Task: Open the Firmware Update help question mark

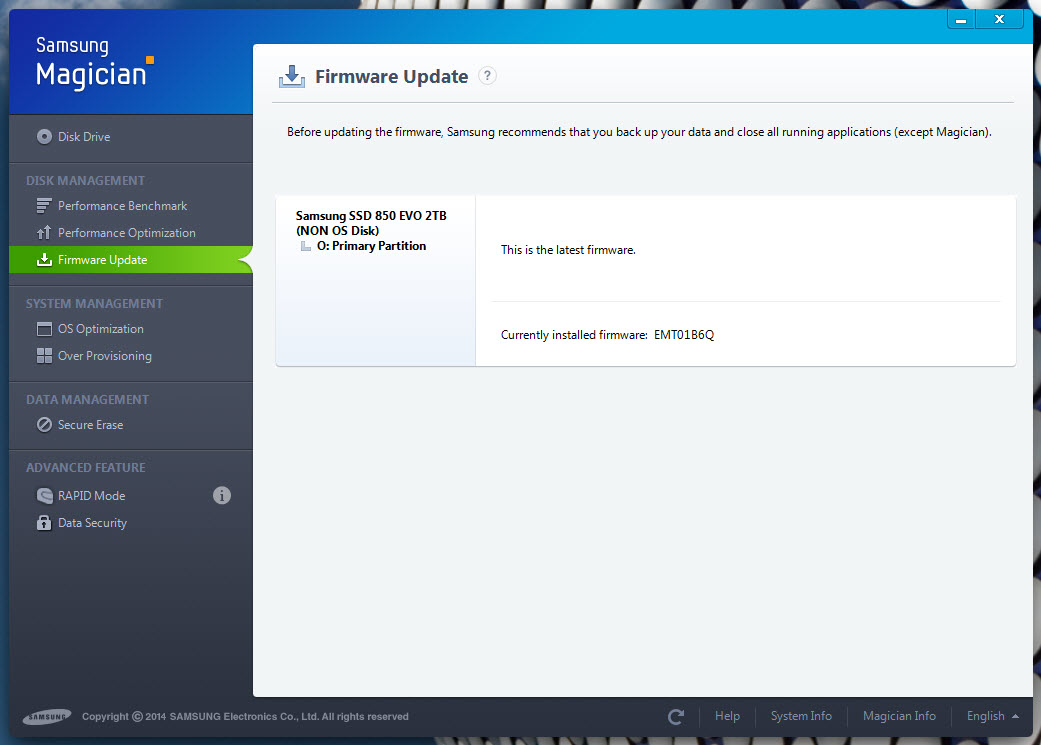Action: click(487, 76)
